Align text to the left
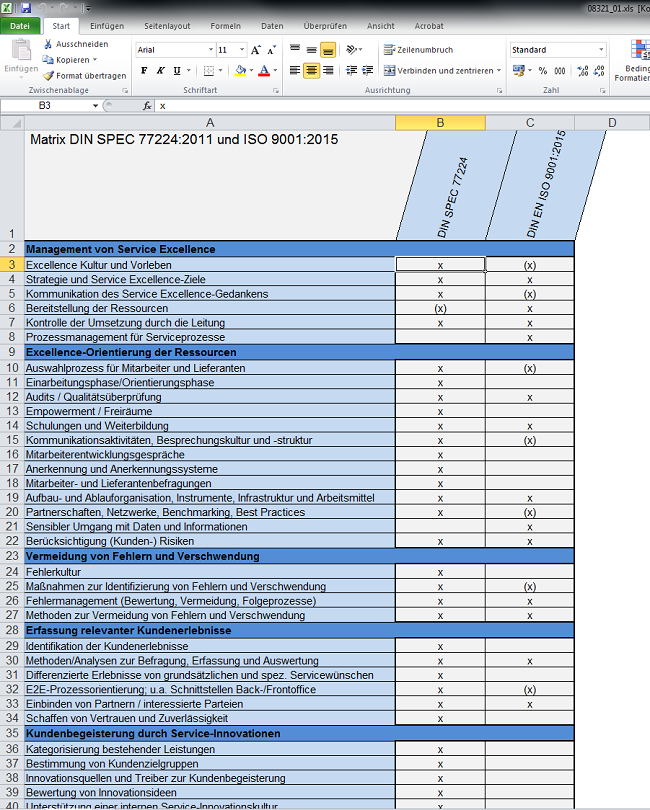The image size is (650, 810). point(295,70)
